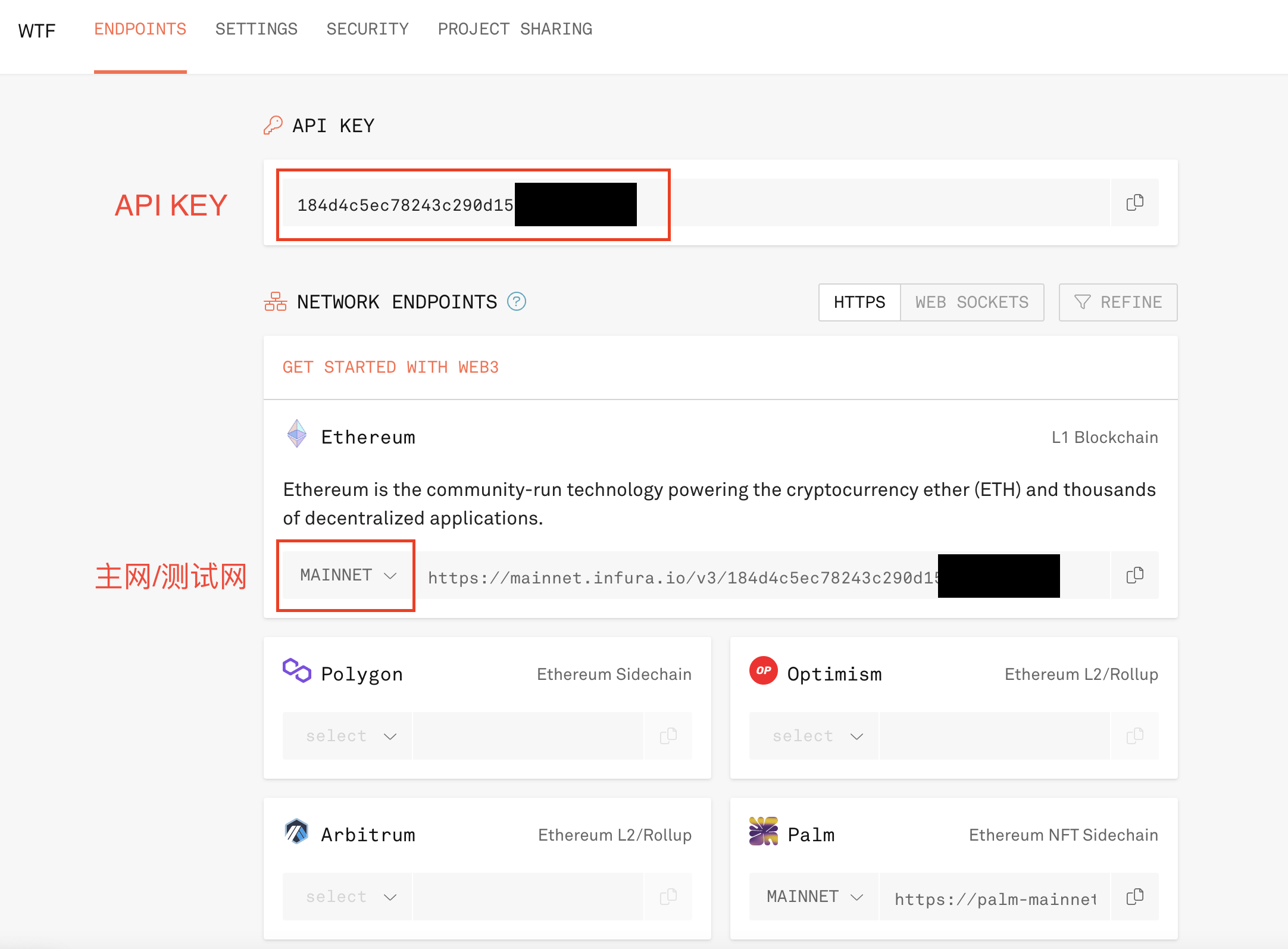Viewport: 1288px width, 949px height.
Task: Switch endpoints view to HTTPS
Action: pos(859,302)
